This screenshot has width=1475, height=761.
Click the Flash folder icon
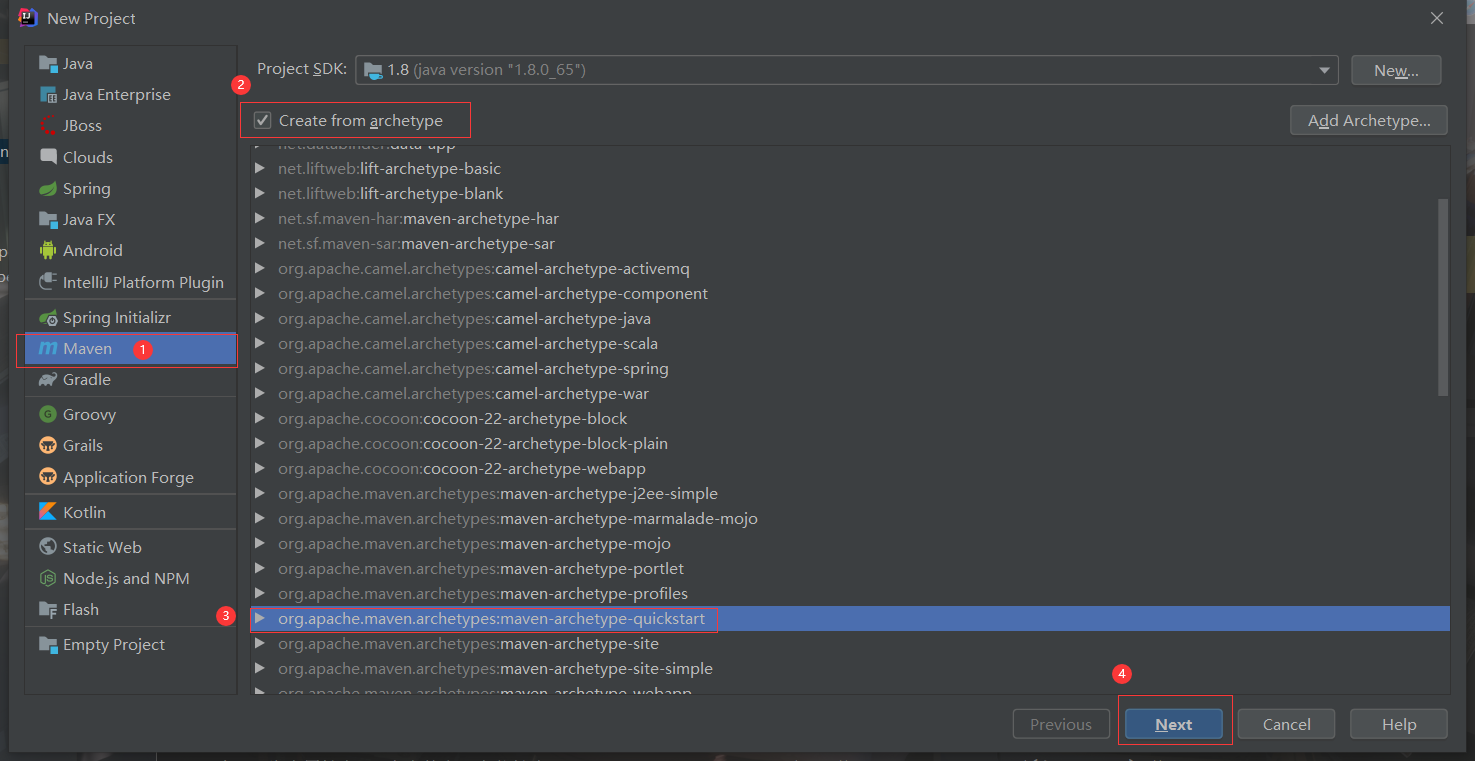48,609
